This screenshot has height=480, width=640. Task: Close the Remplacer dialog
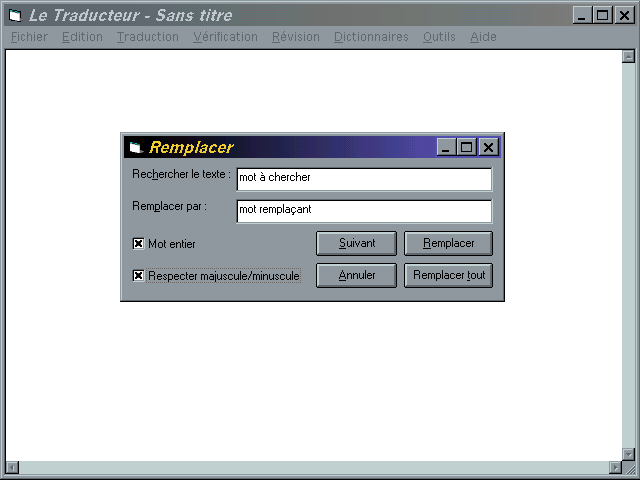(x=488, y=147)
